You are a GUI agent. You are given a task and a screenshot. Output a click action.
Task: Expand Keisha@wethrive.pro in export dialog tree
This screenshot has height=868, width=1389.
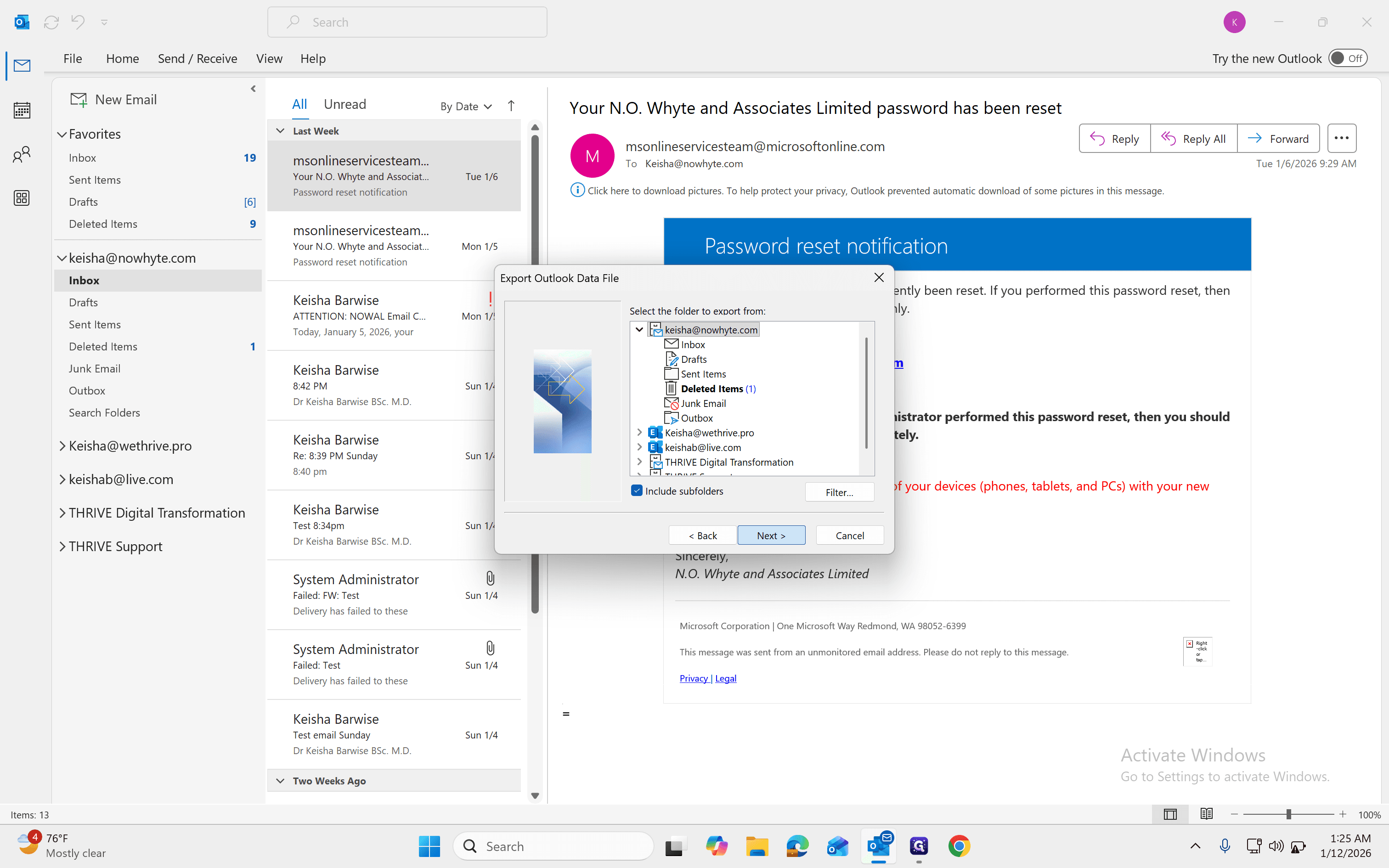pyautogui.click(x=639, y=432)
